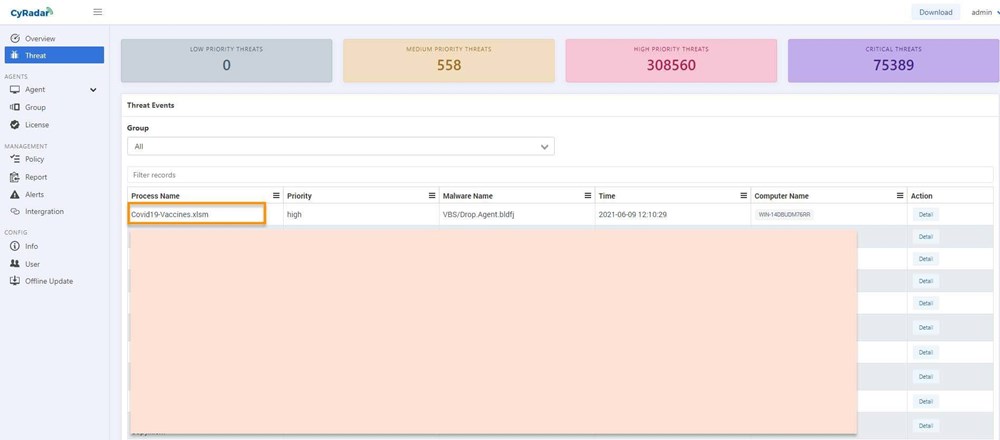The height and width of the screenshot is (440, 1000).
Task: Go to the Policy management page
Action: coord(34,159)
